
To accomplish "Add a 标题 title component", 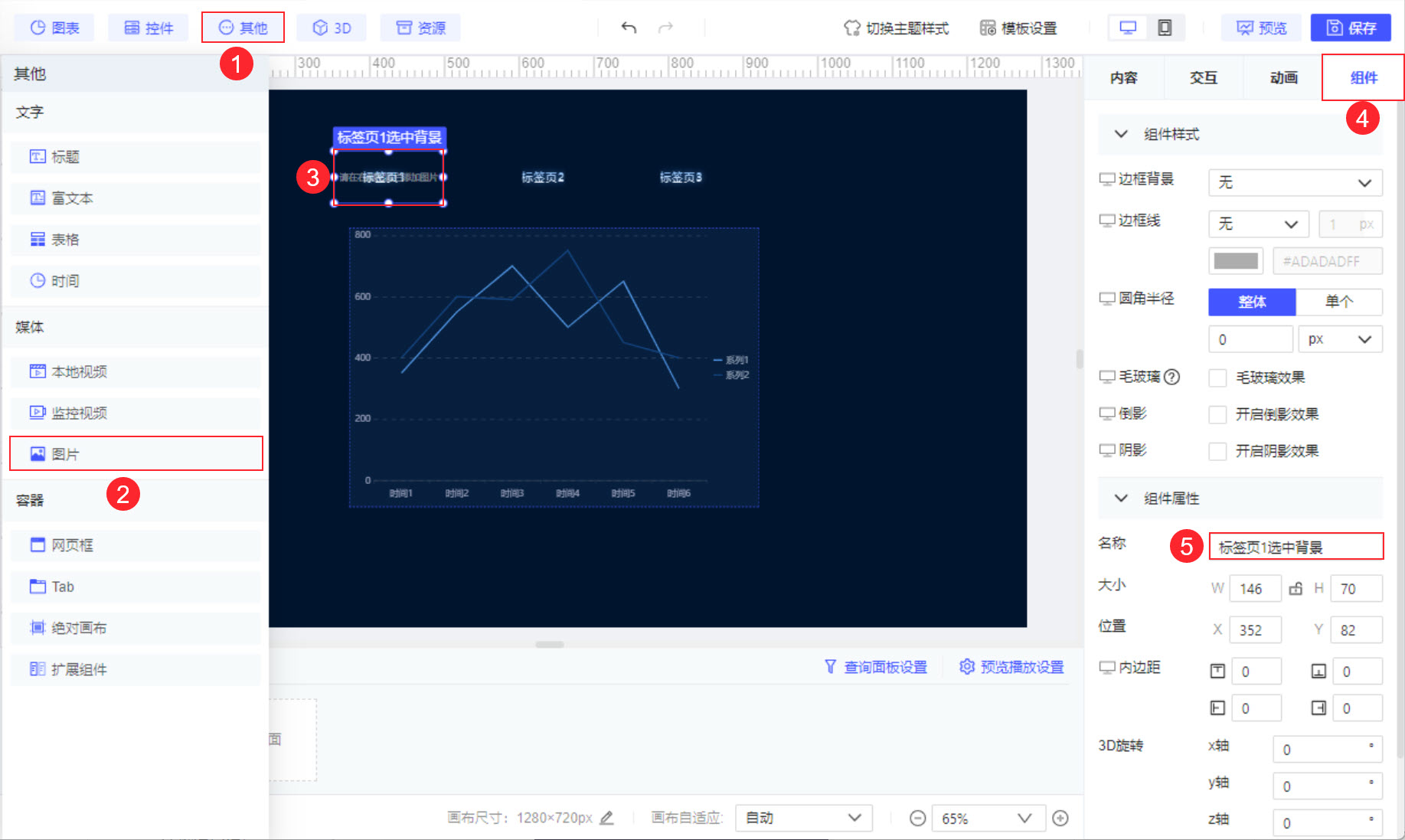I will 136,157.
